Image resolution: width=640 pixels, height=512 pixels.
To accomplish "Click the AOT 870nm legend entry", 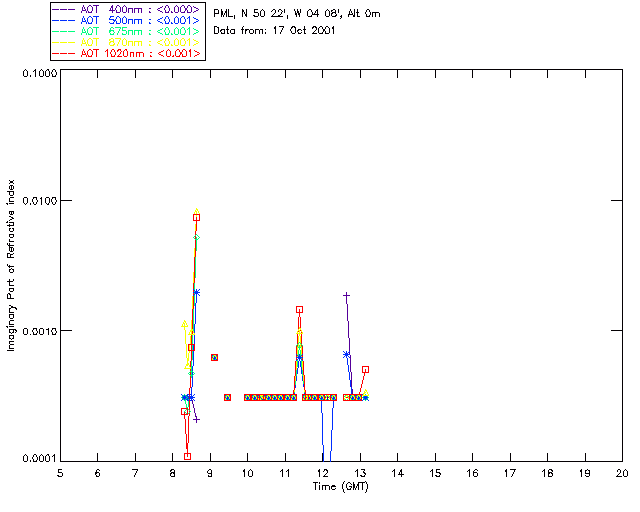I will 127,42.
